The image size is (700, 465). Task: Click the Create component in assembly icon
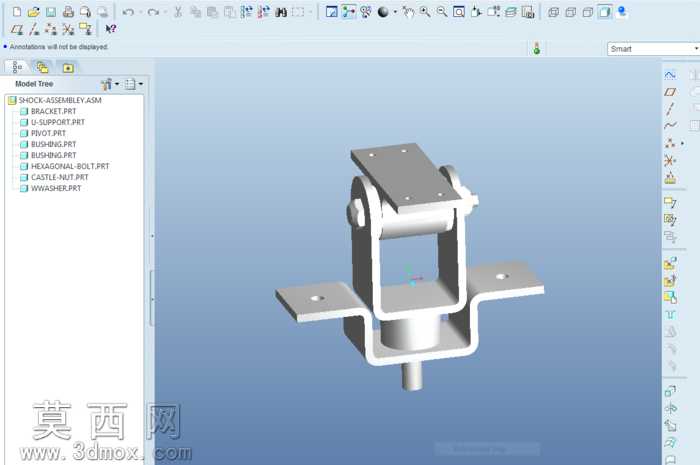670,281
